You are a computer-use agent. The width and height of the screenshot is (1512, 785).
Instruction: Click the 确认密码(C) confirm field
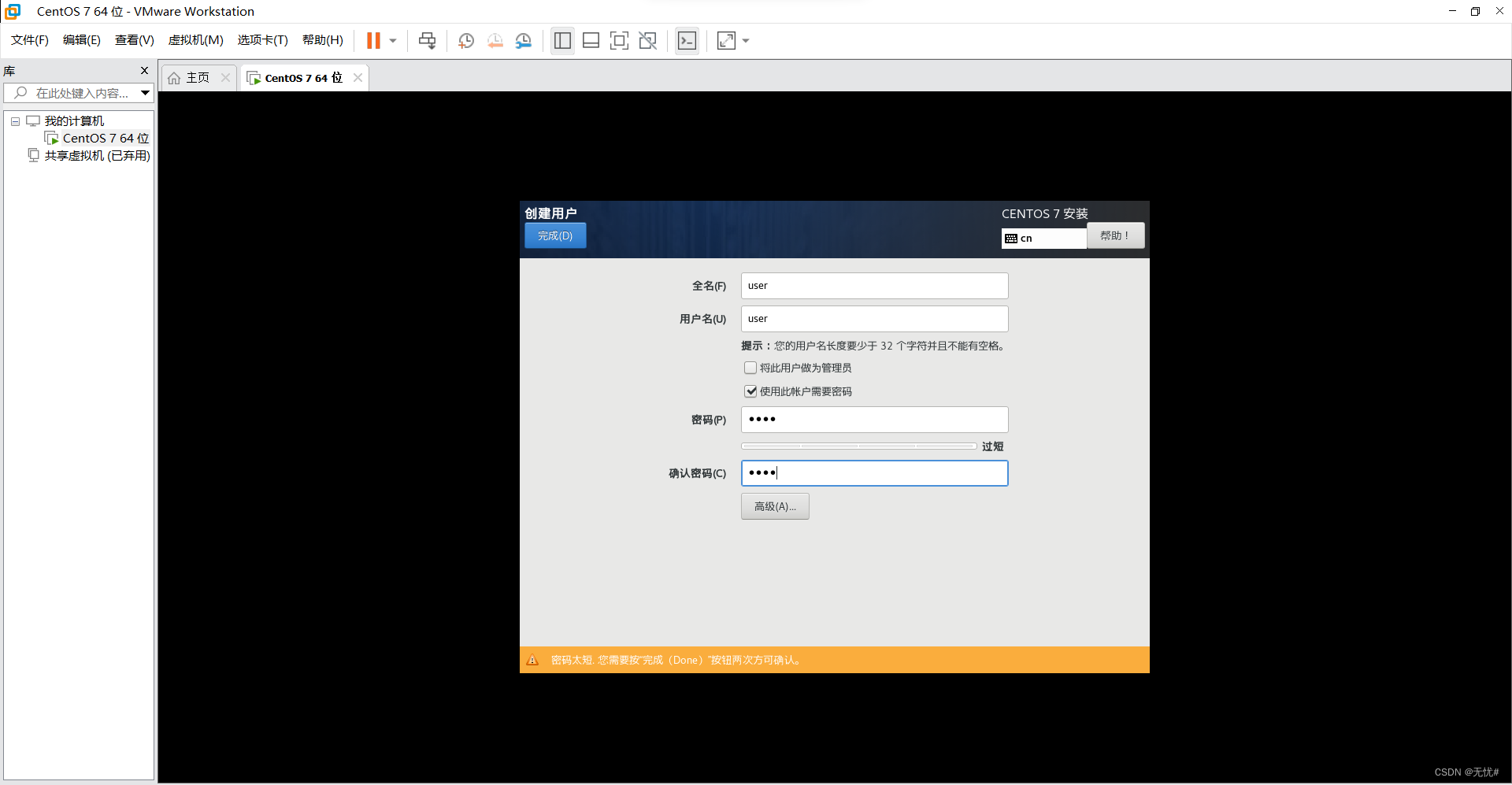[874, 473]
